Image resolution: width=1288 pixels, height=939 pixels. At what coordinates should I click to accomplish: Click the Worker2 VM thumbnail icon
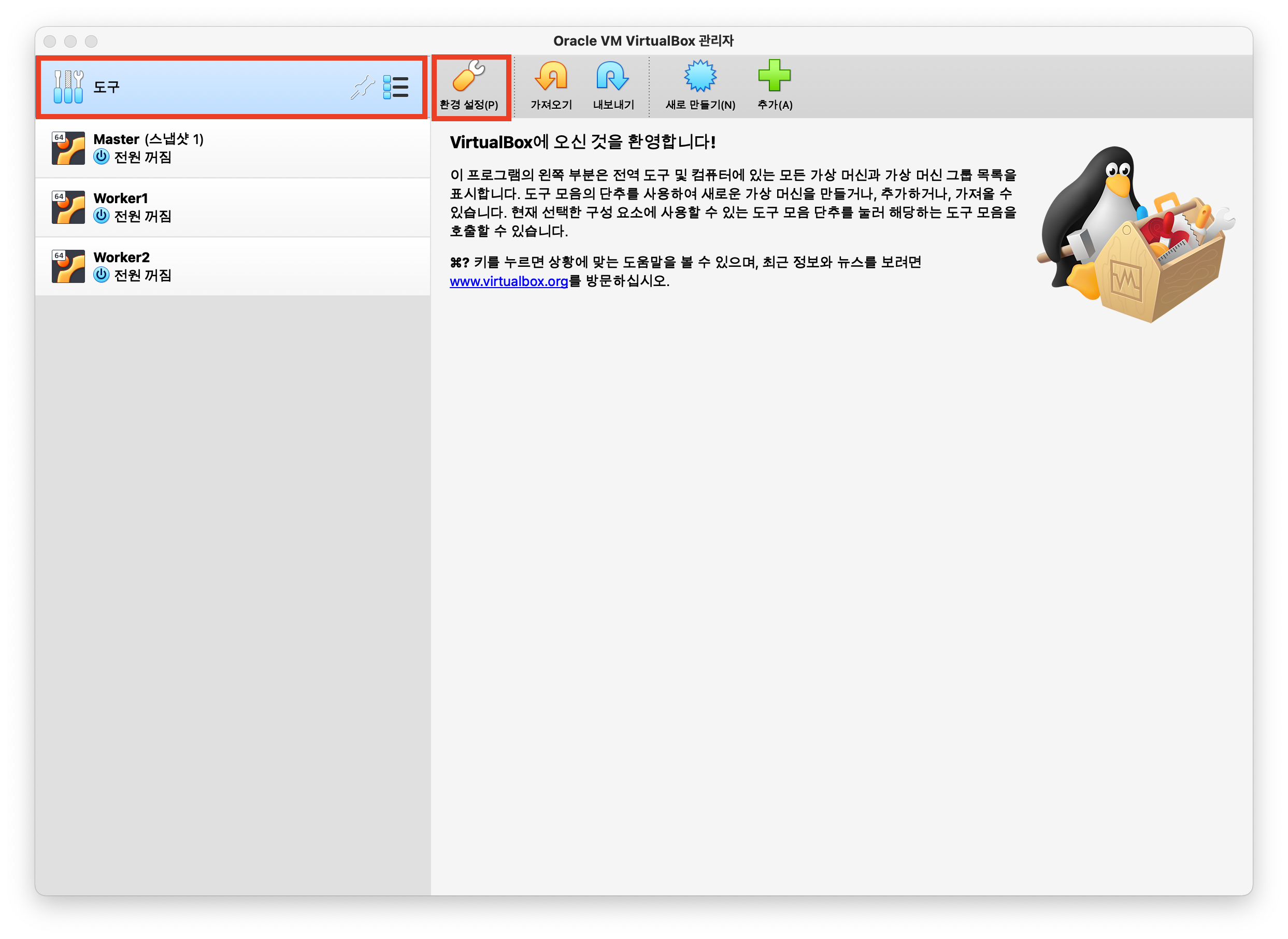coord(68,266)
